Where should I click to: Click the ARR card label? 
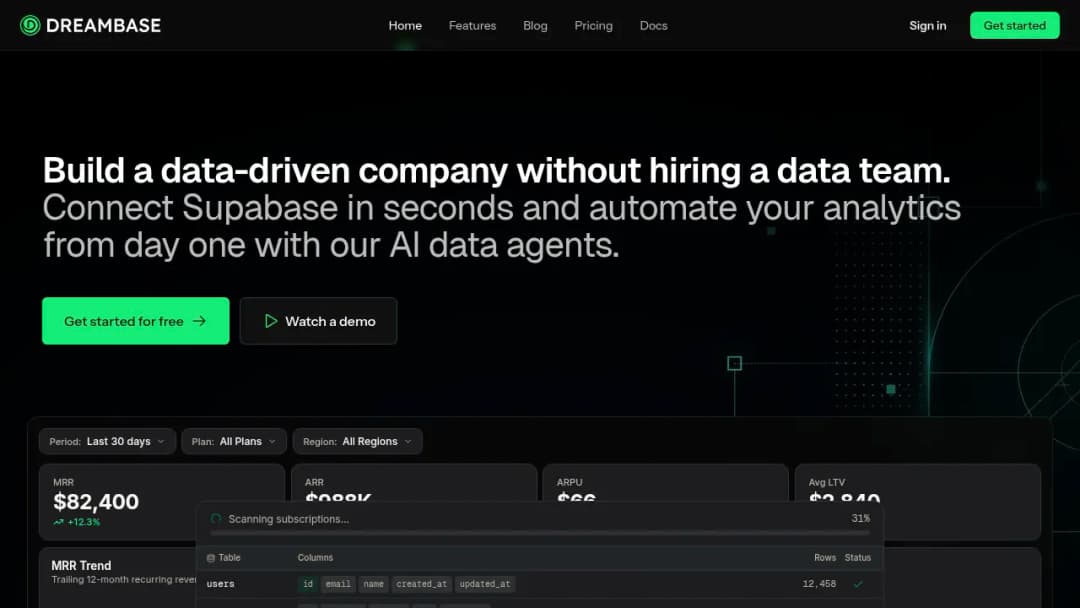point(314,482)
